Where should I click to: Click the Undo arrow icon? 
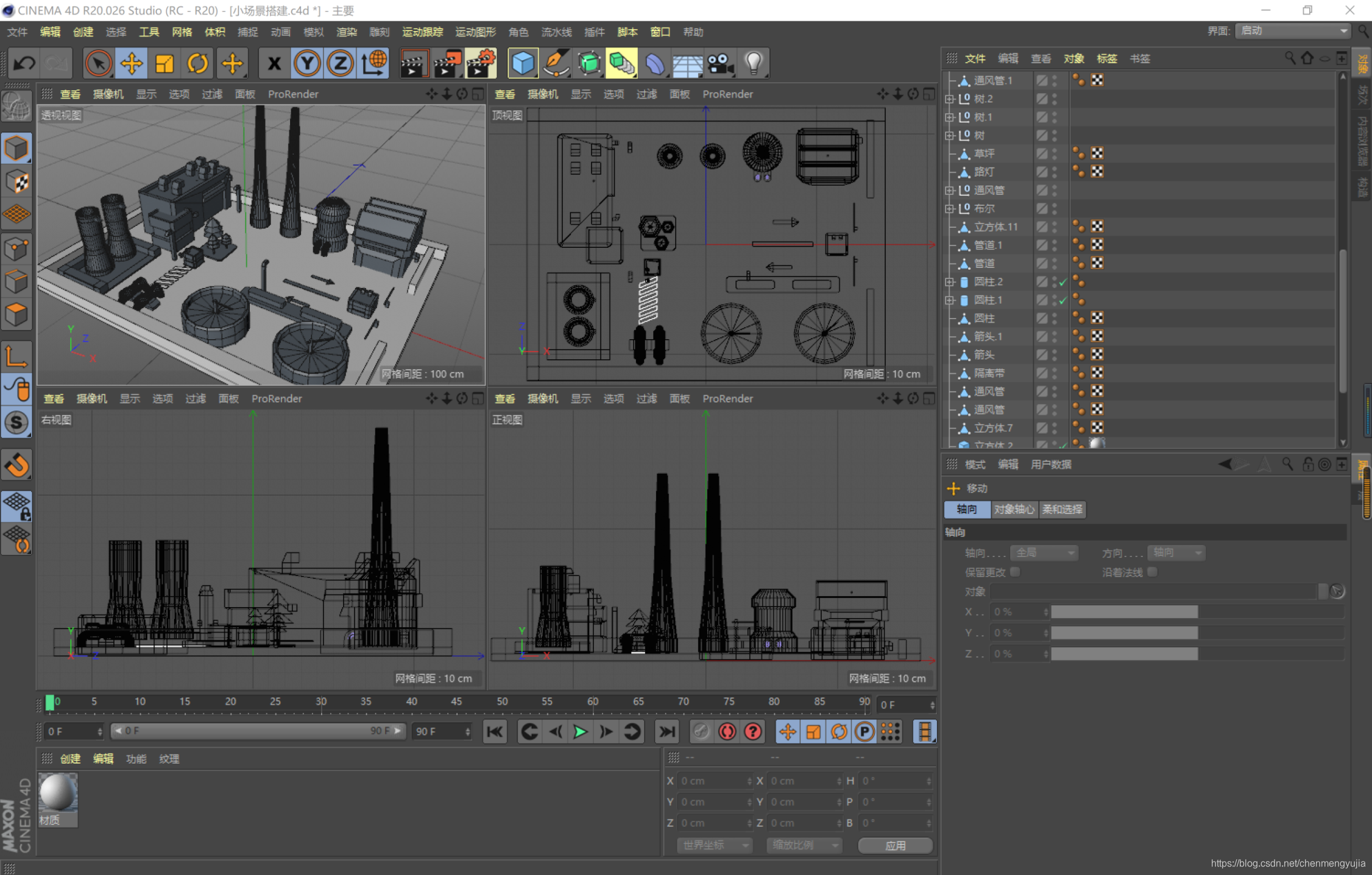[25, 63]
